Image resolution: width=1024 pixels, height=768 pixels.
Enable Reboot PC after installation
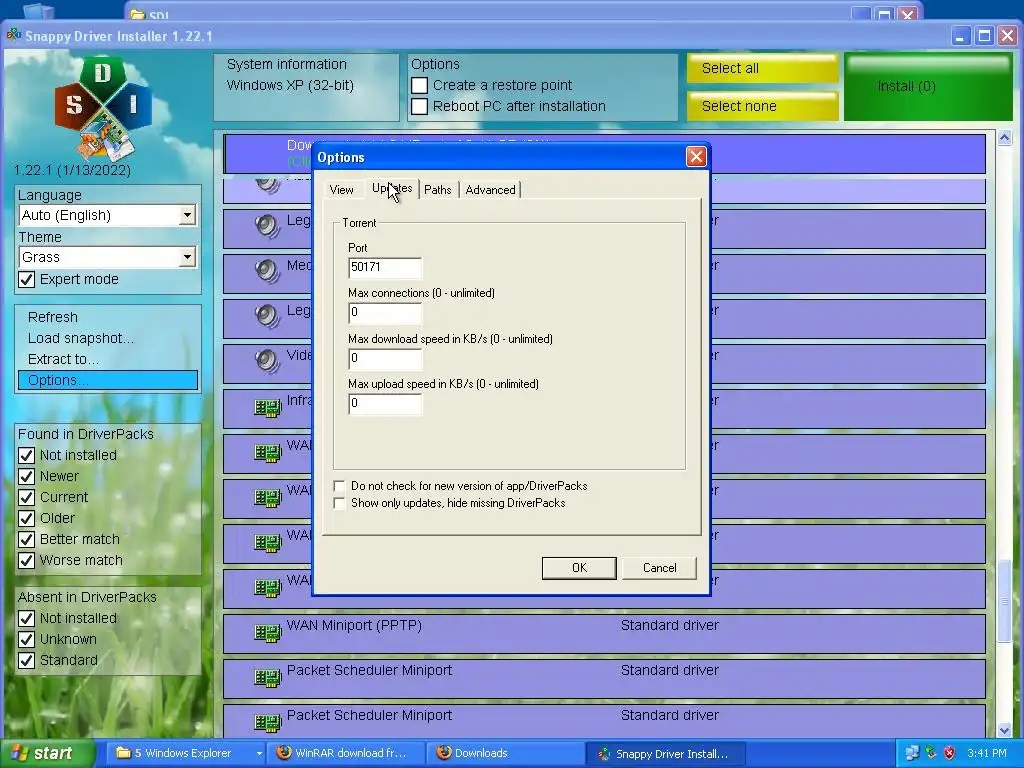[x=419, y=106]
